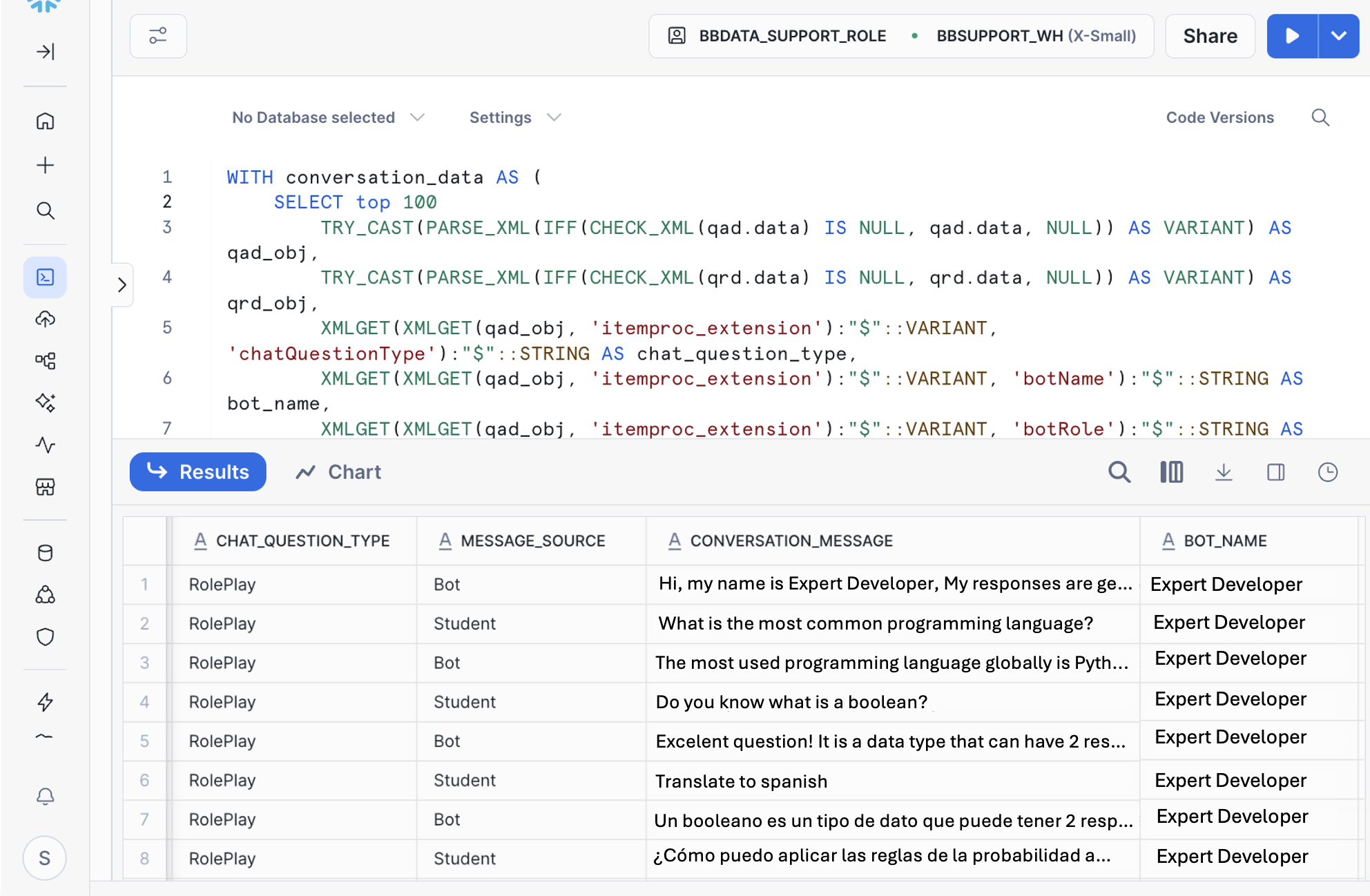Open column visibility icon in results

[x=1172, y=472]
